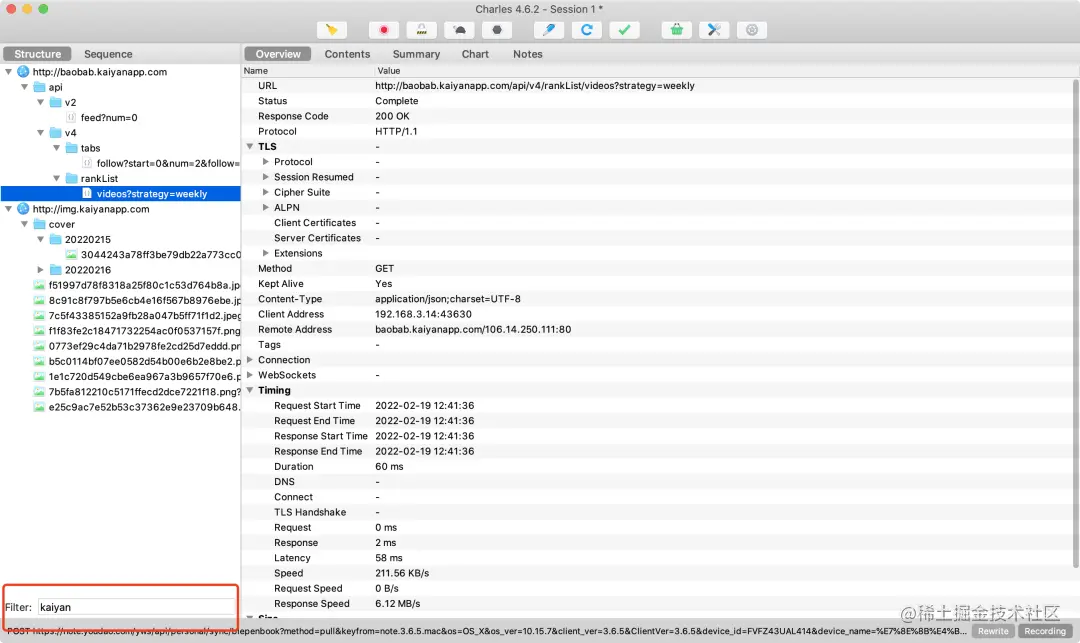Image resolution: width=1080 pixels, height=643 pixels.
Task: Collapse the baobab.kaiyanapp.com host node
Action: (x=8, y=72)
